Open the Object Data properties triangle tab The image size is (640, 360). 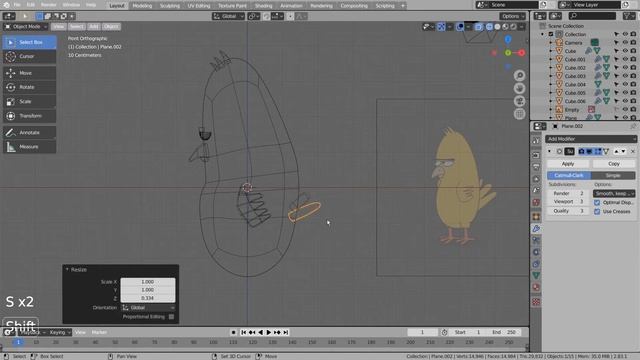pos(536,276)
